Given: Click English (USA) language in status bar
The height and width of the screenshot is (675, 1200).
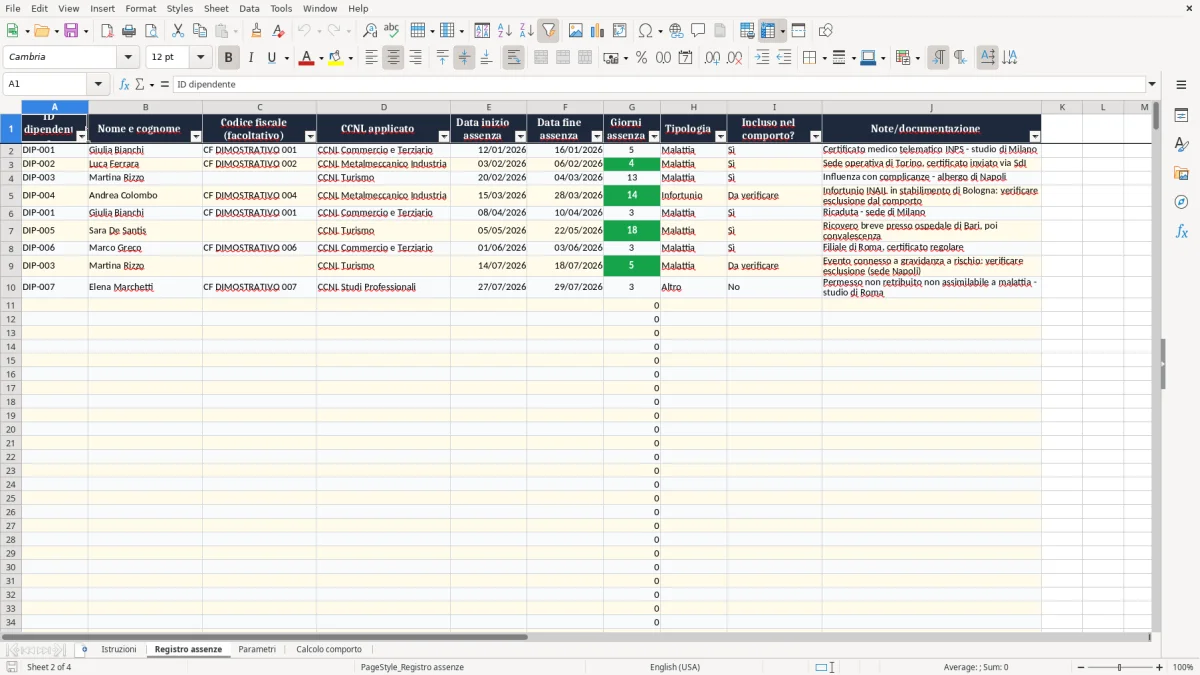Looking at the screenshot, I should [675, 667].
